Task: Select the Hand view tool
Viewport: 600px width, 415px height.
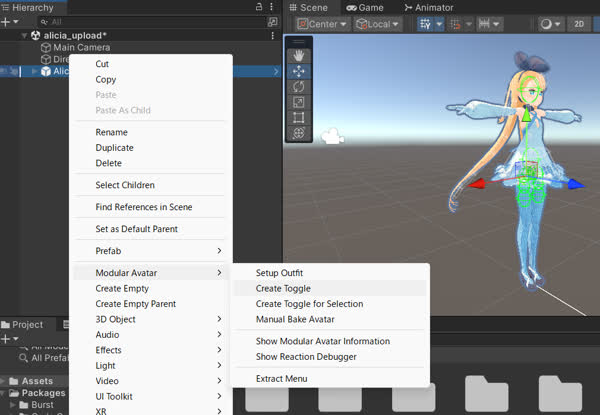Action: click(299, 56)
